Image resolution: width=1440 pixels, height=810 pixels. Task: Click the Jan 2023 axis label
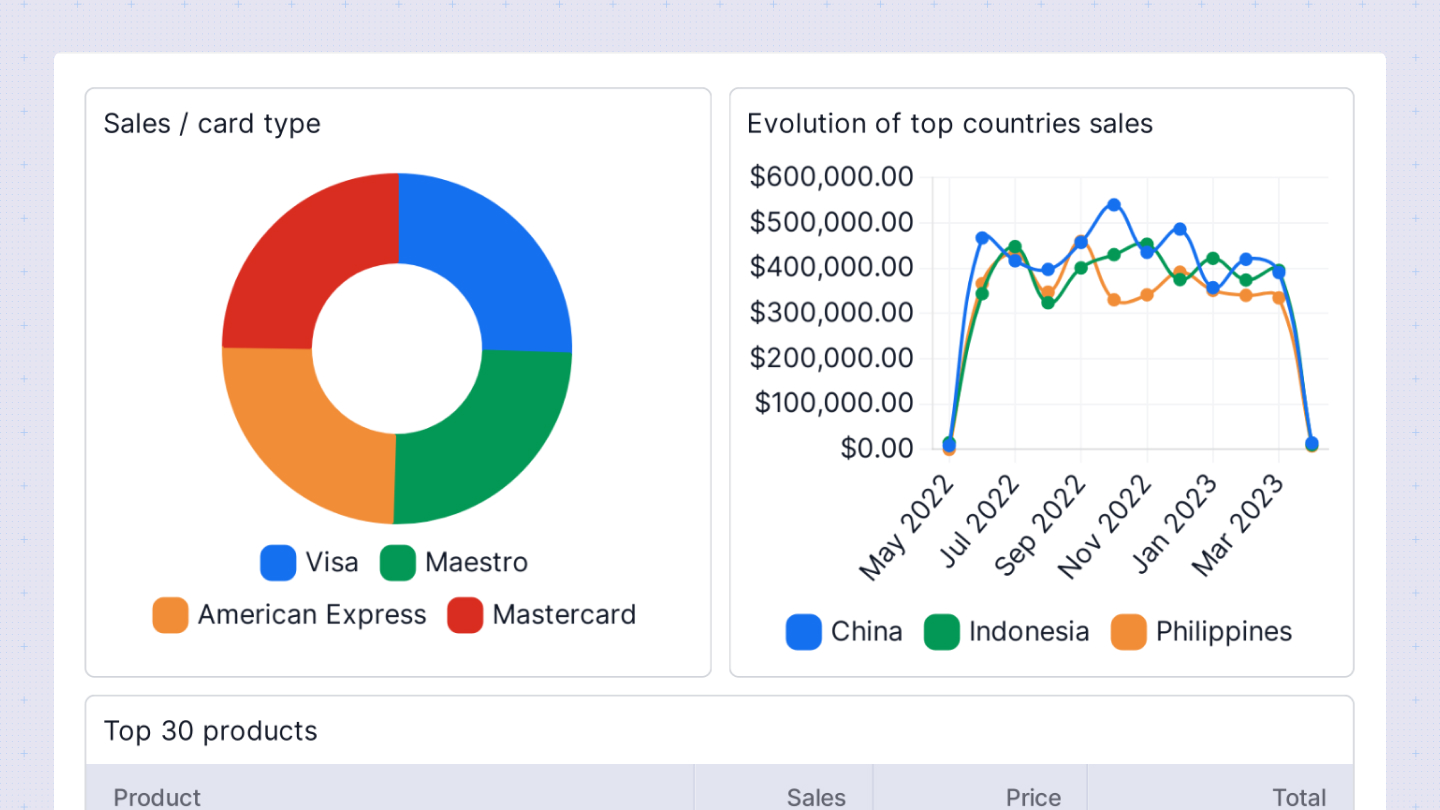(1175, 524)
